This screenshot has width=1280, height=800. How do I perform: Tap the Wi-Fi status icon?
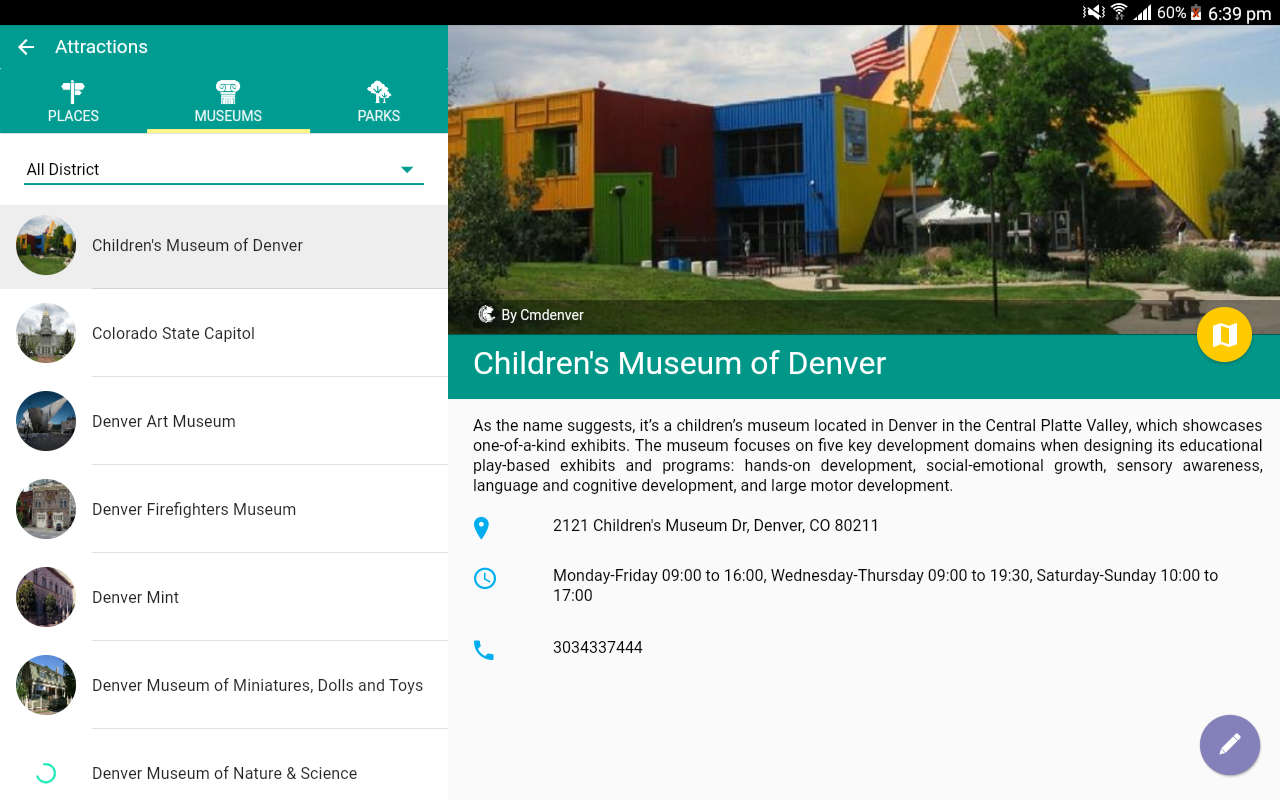click(1119, 13)
